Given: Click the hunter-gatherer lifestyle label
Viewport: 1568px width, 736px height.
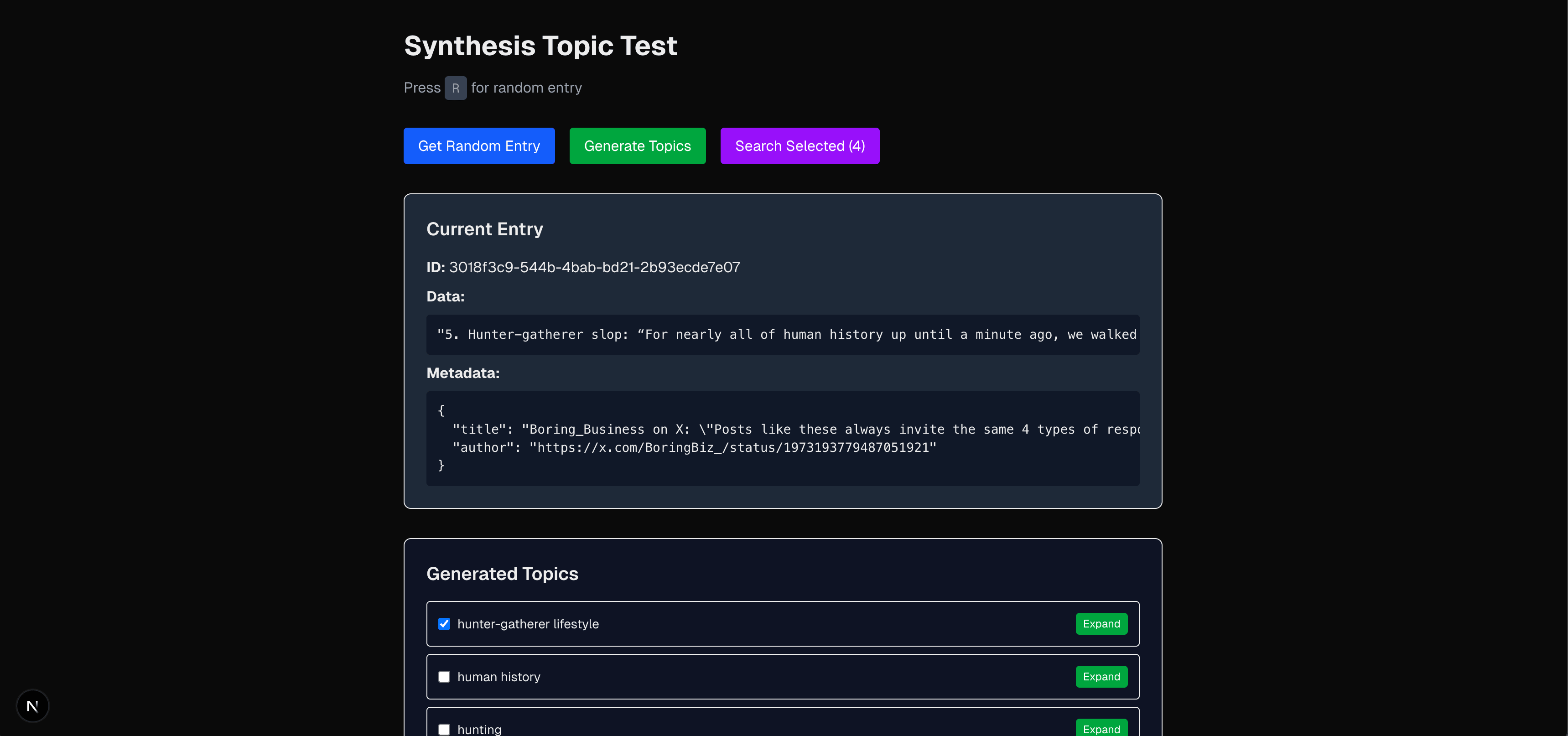Looking at the screenshot, I should pyautogui.click(x=528, y=624).
